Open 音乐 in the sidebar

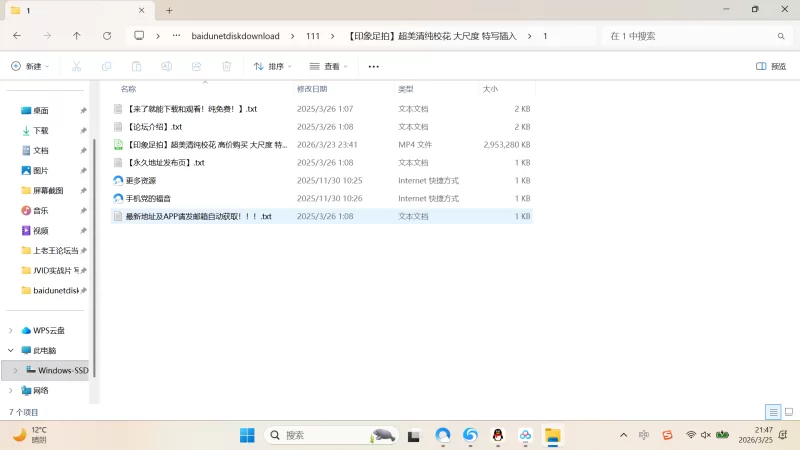click(x=41, y=211)
